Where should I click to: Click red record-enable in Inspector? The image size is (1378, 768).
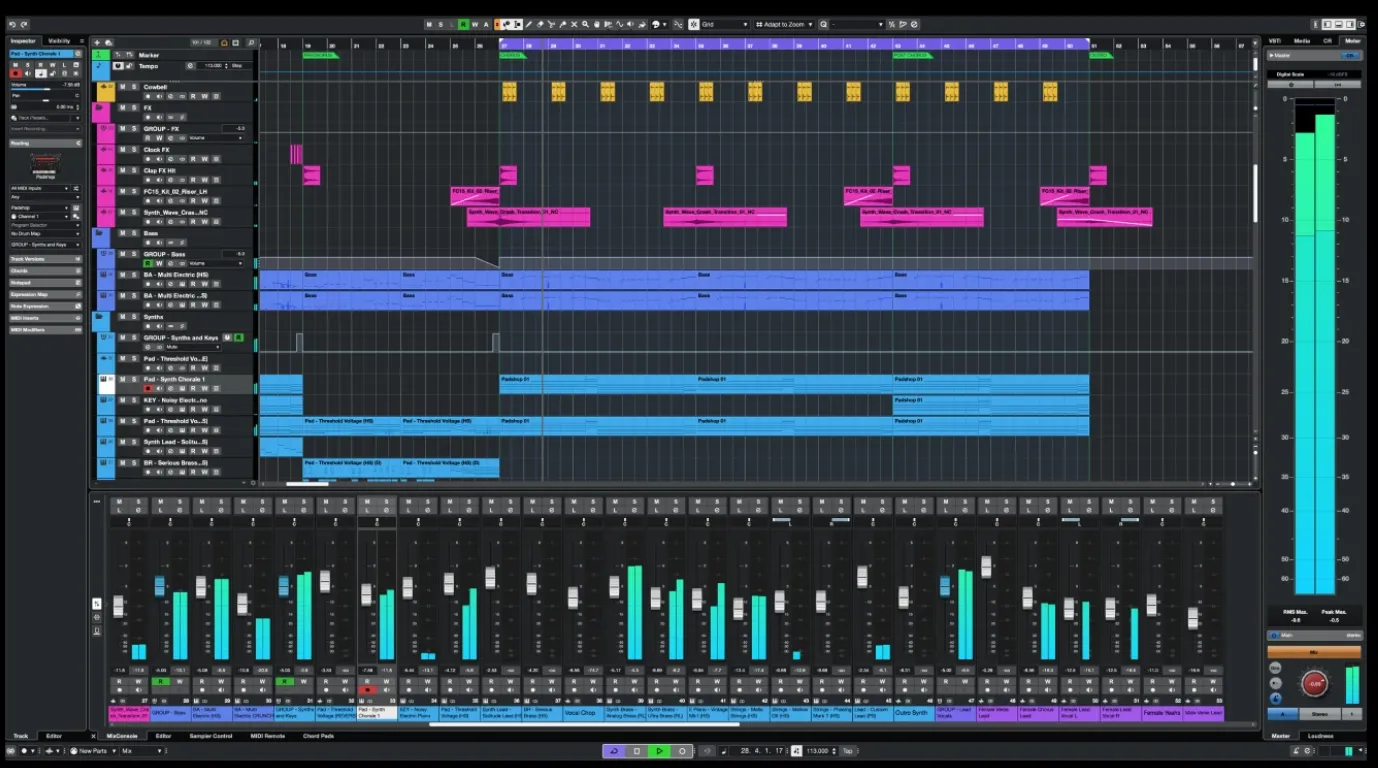[x=16, y=74]
